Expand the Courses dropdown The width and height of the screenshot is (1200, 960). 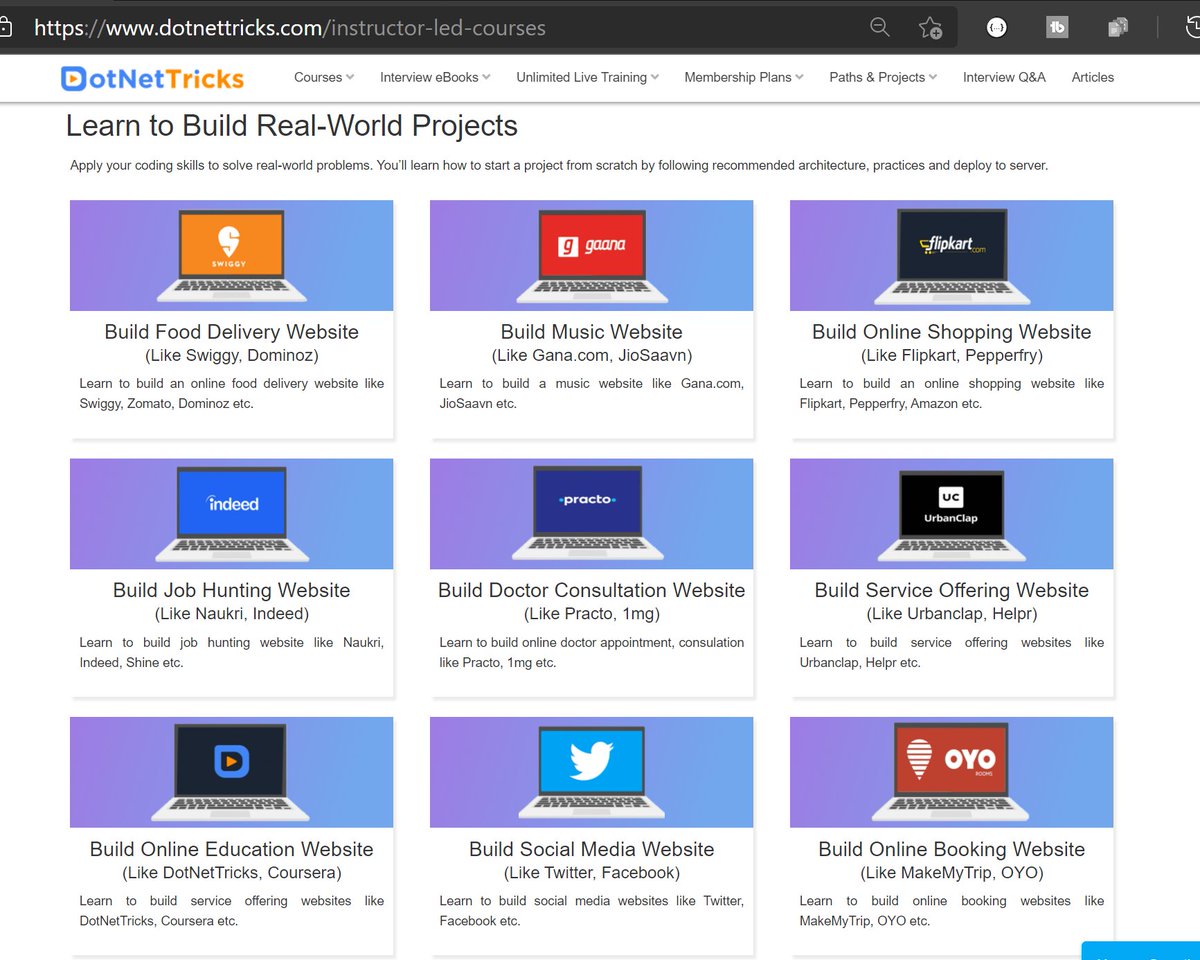click(322, 77)
